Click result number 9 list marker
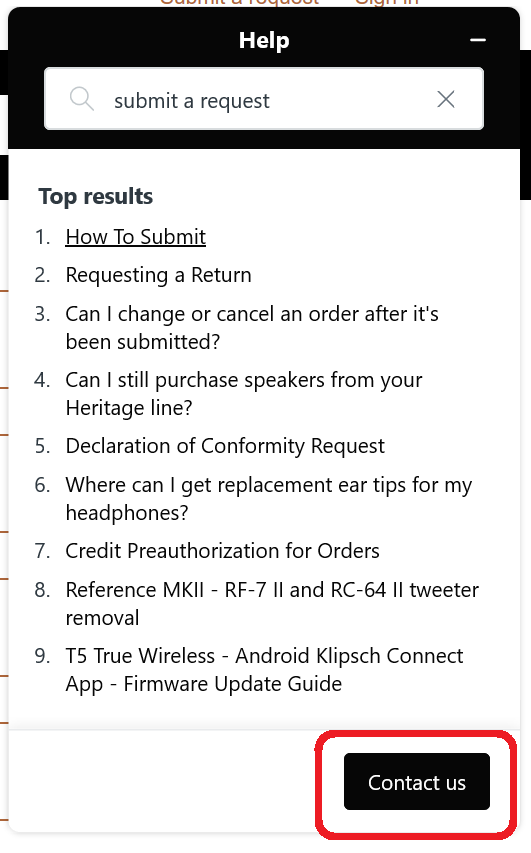 pos(42,656)
